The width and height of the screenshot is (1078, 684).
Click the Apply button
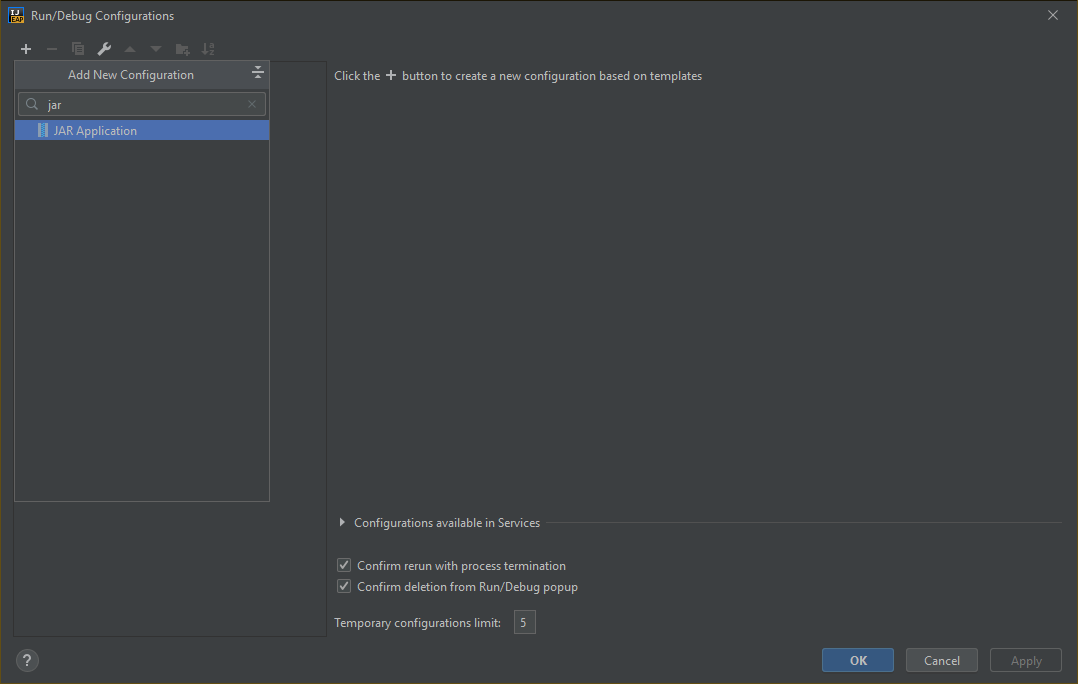pyautogui.click(x=1025, y=660)
